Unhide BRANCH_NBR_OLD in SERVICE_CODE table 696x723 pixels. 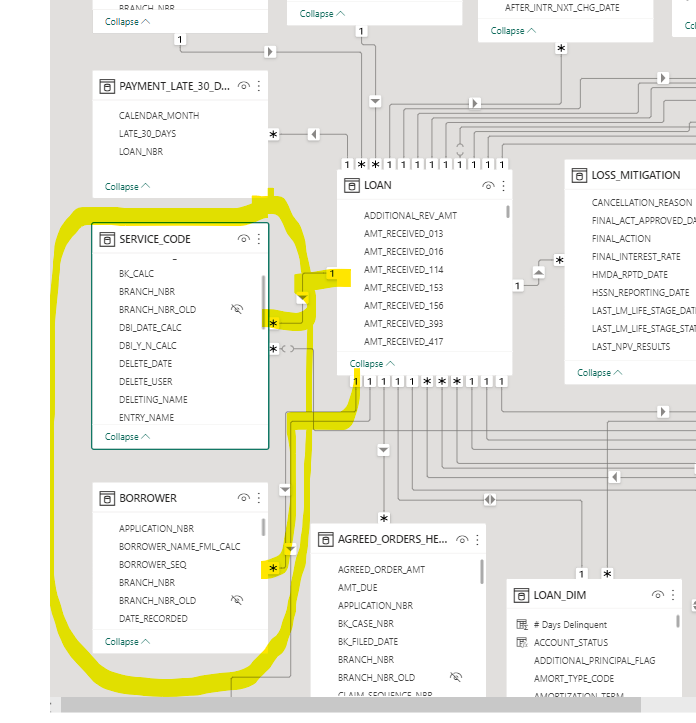point(237,309)
